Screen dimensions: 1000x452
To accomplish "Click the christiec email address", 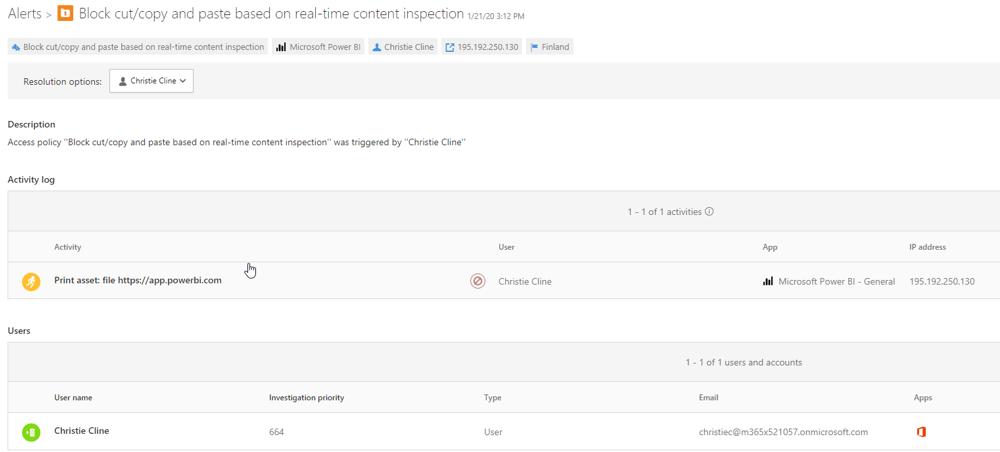I will click(x=783, y=432).
